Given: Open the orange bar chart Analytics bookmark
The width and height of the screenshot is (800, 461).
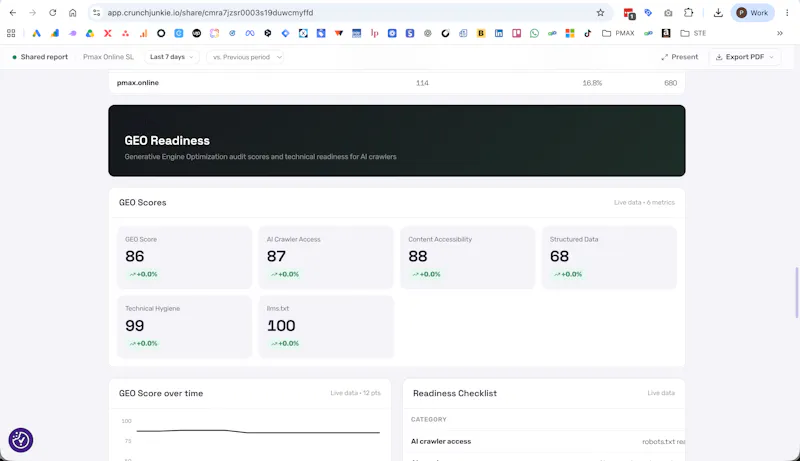Looking at the screenshot, I should click(x=143, y=33).
